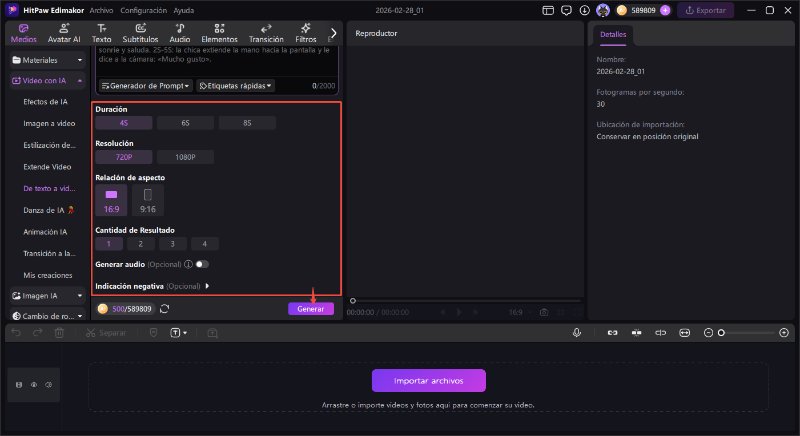The image size is (800, 436).
Task: Open the Medios tab in top toolbar
Action: (23, 33)
